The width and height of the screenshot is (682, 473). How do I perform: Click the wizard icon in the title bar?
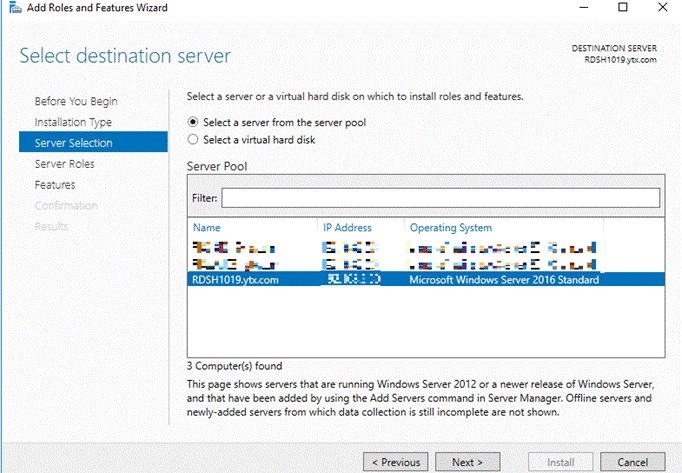[15, 7]
